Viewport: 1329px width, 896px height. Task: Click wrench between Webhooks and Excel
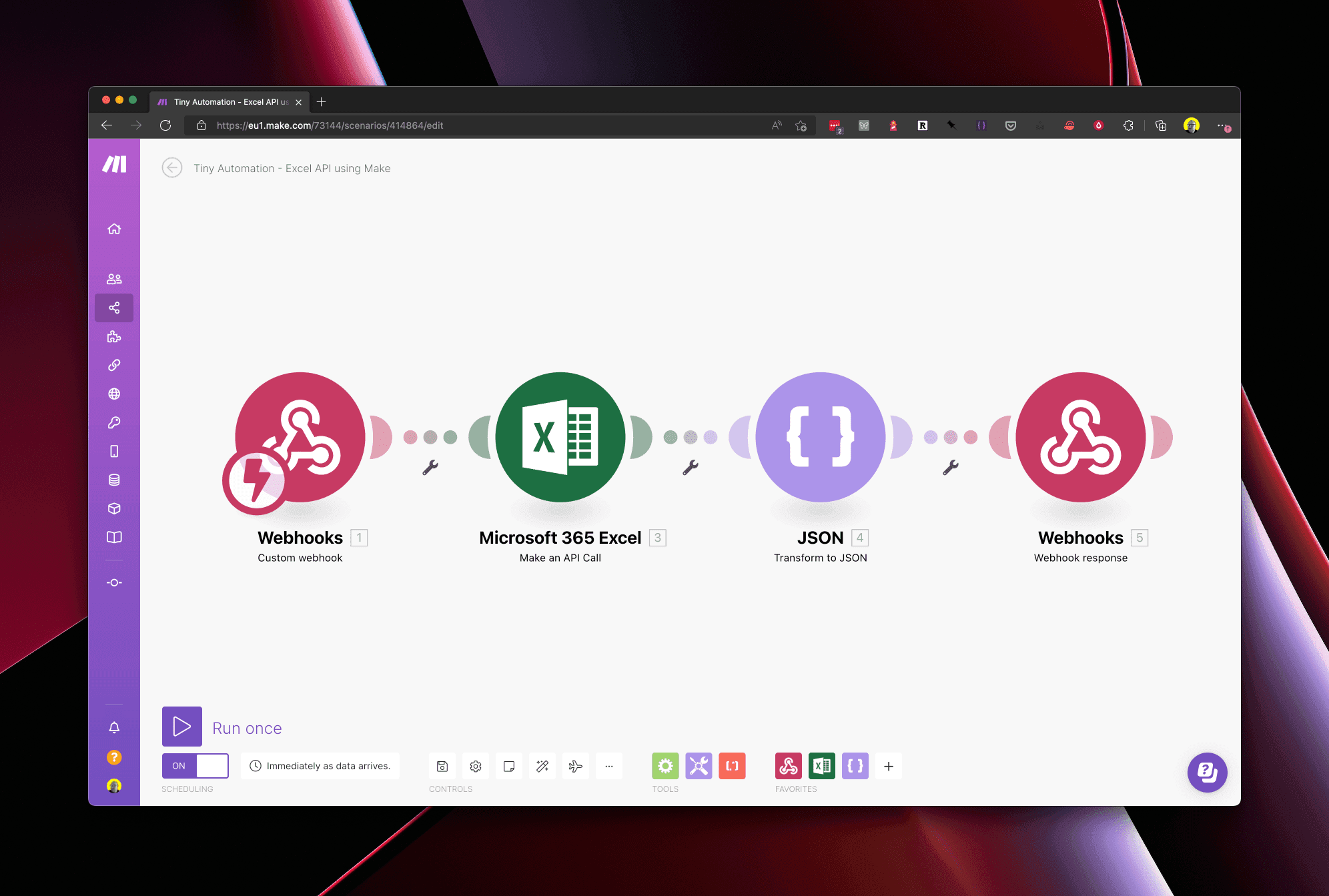click(x=430, y=468)
